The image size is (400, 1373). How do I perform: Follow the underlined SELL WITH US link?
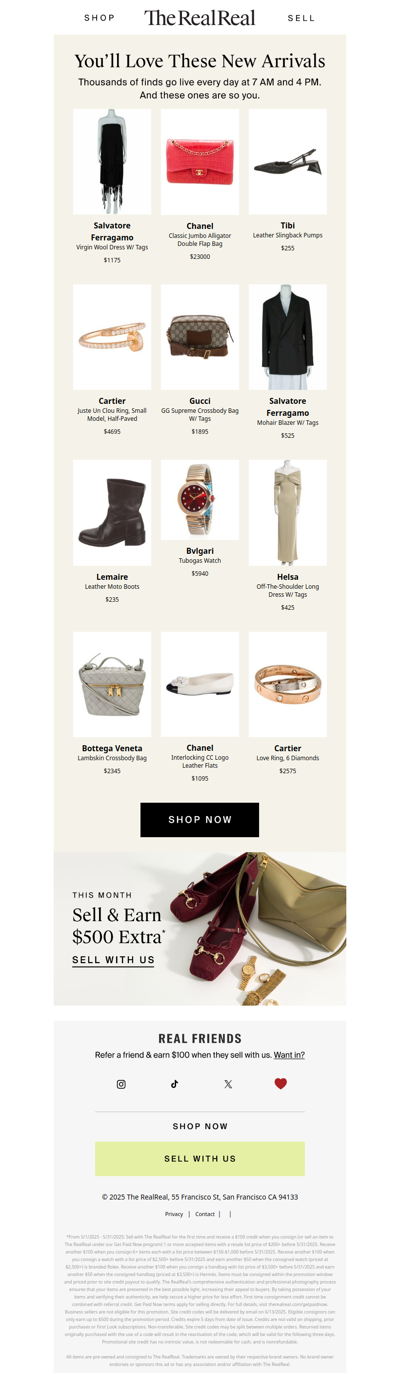coord(113,960)
